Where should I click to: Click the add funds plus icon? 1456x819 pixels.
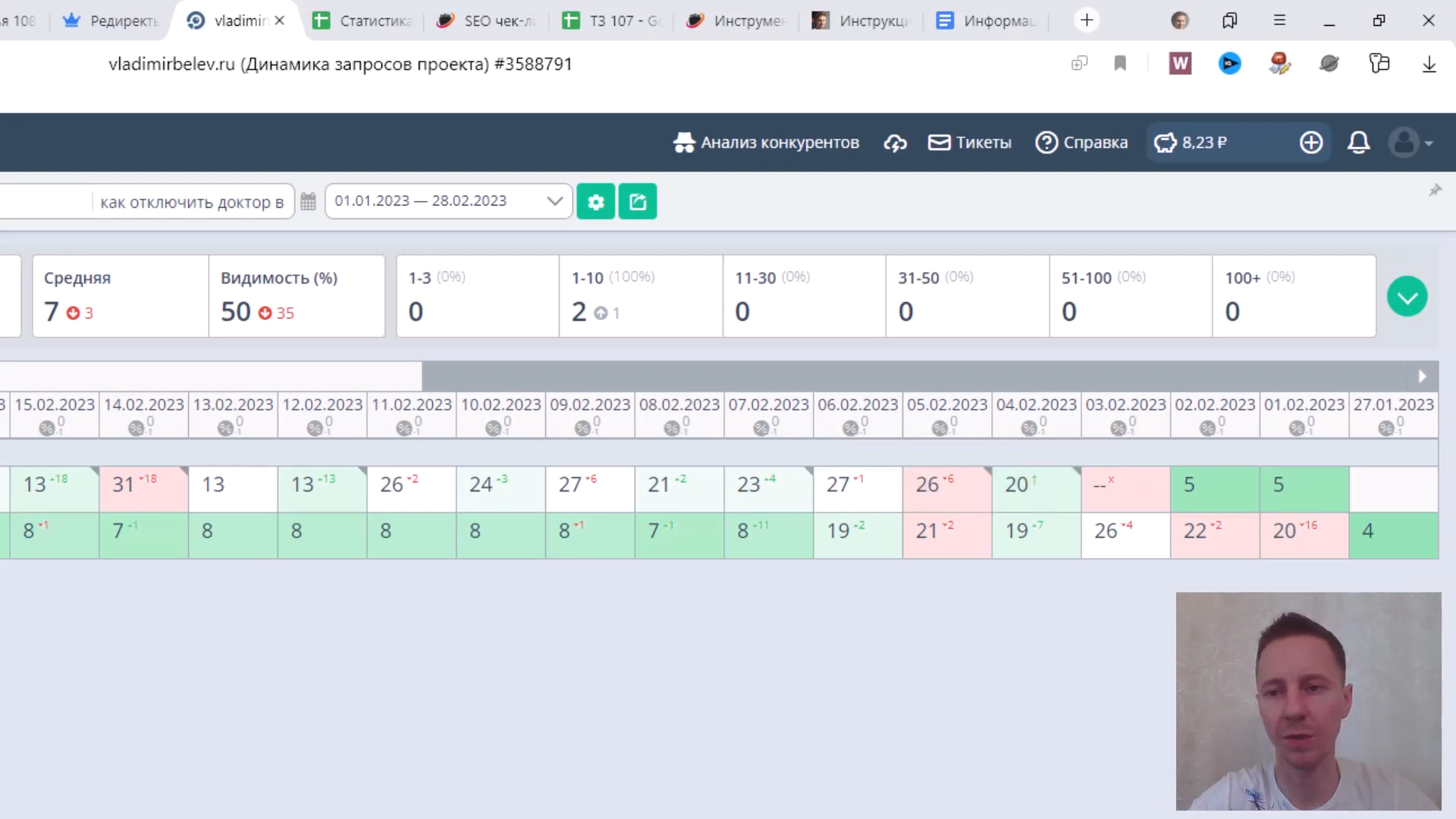point(1311,143)
